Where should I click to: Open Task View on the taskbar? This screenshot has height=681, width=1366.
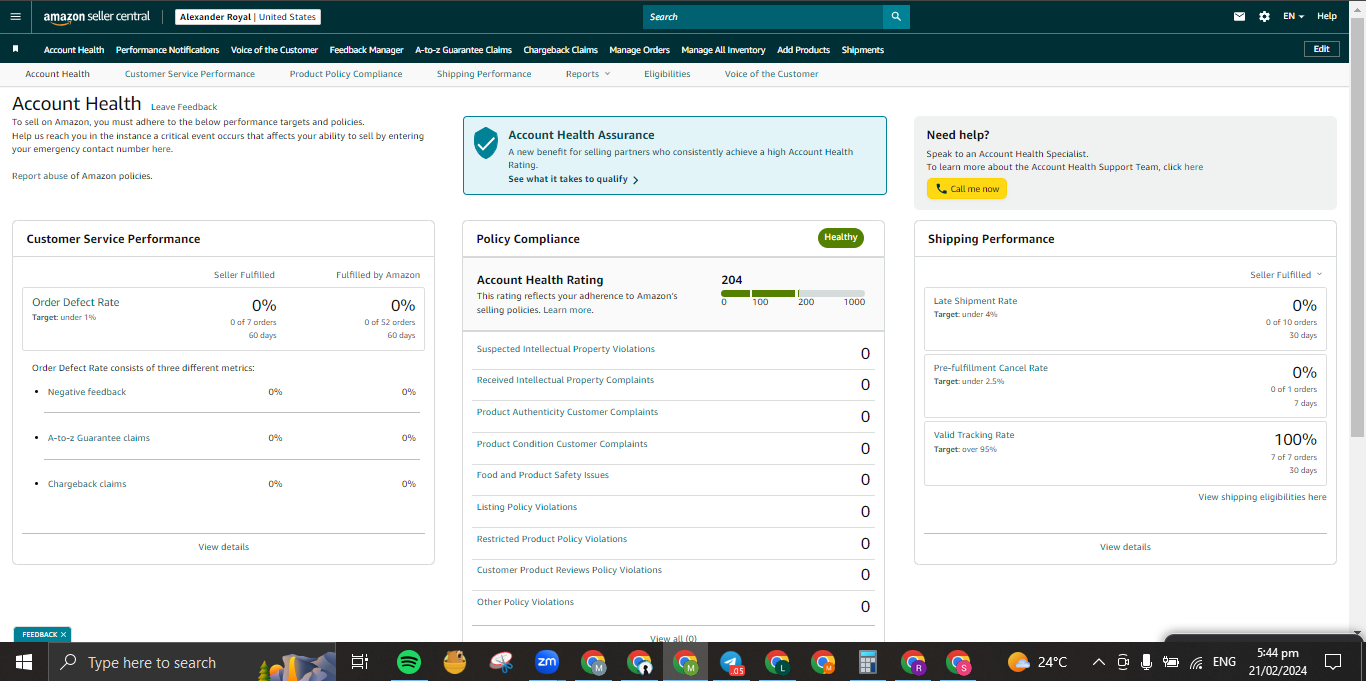pos(360,662)
